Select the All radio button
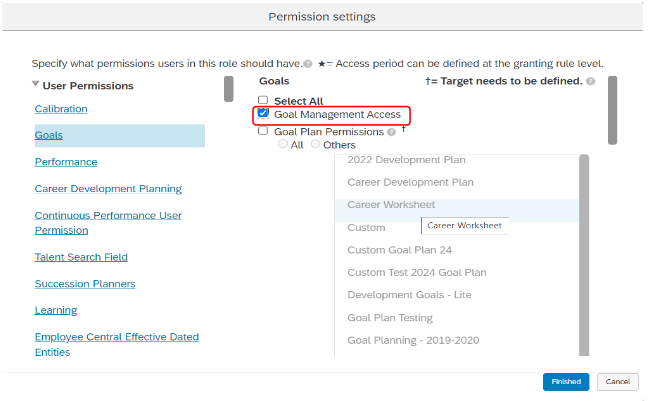The image size is (651, 401). (x=283, y=144)
